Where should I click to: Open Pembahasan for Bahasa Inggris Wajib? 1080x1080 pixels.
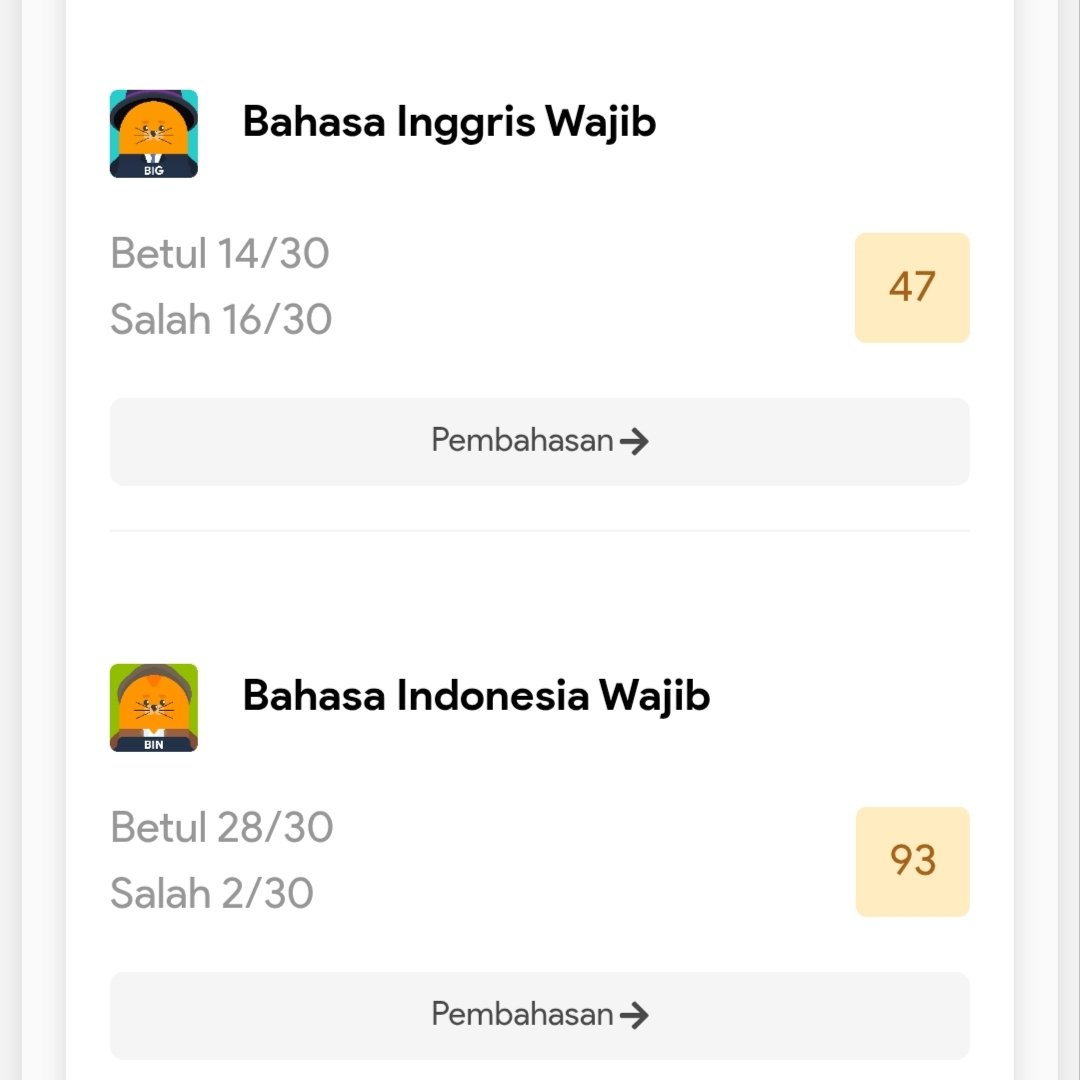click(x=539, y=441)
